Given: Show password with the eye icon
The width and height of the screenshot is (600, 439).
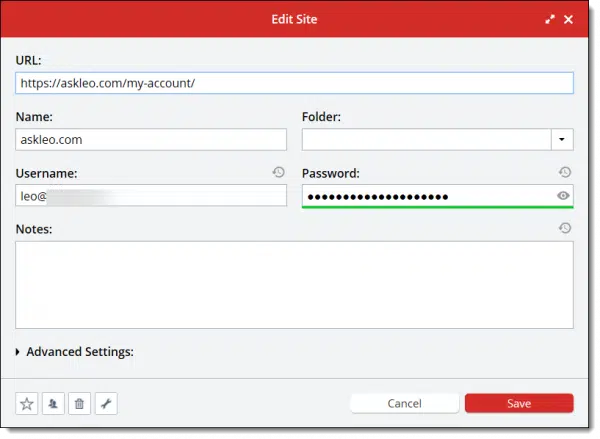Looking at the screenshot, I should point(564,196).
